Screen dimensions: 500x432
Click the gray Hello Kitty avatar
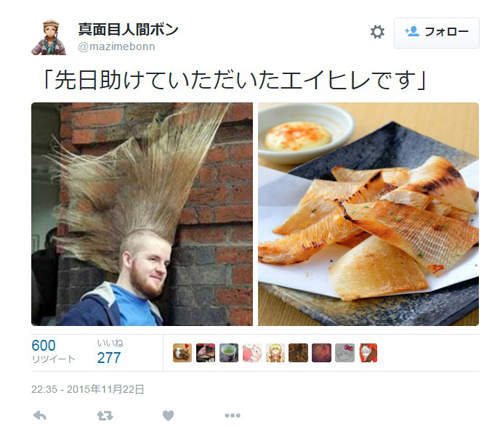(345, 353)
